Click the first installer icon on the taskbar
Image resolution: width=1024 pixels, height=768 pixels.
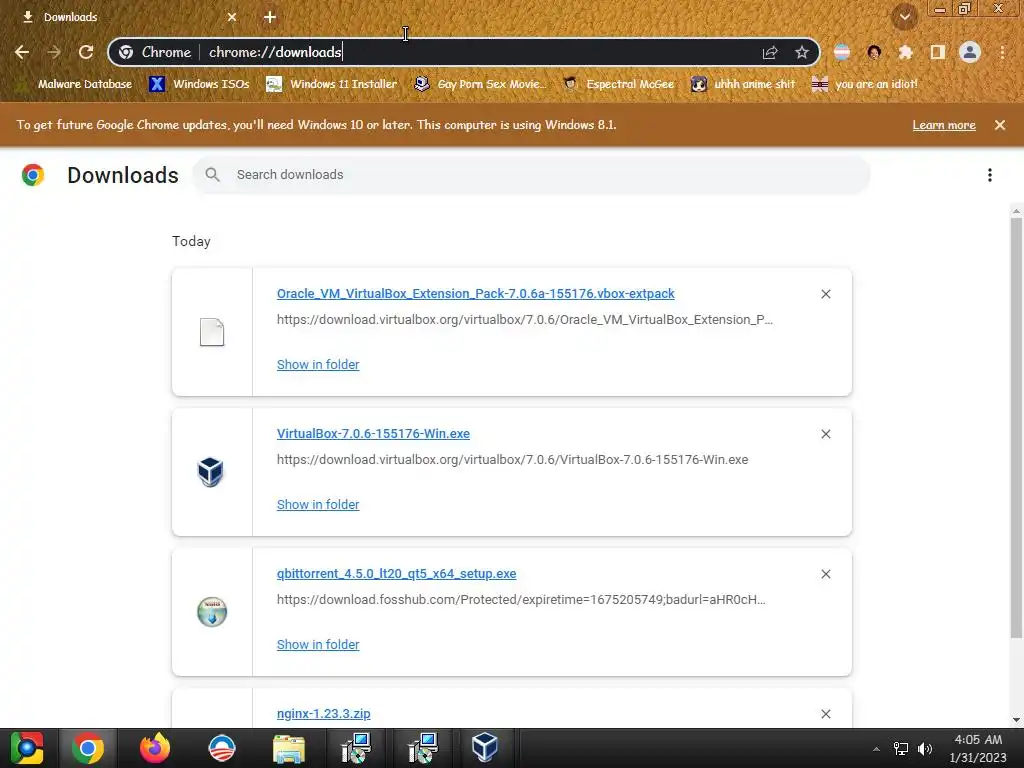(x=357, y=748)
